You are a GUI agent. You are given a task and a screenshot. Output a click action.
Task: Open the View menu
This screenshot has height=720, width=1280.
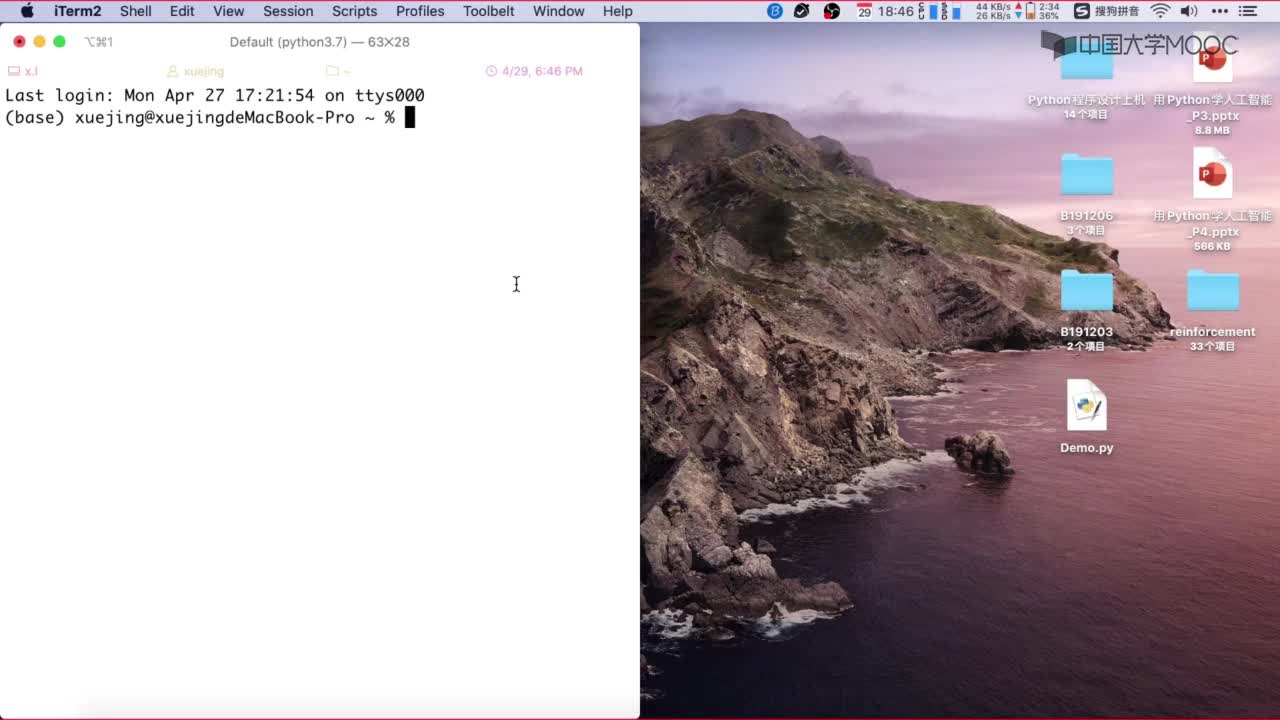coord(229,11)
